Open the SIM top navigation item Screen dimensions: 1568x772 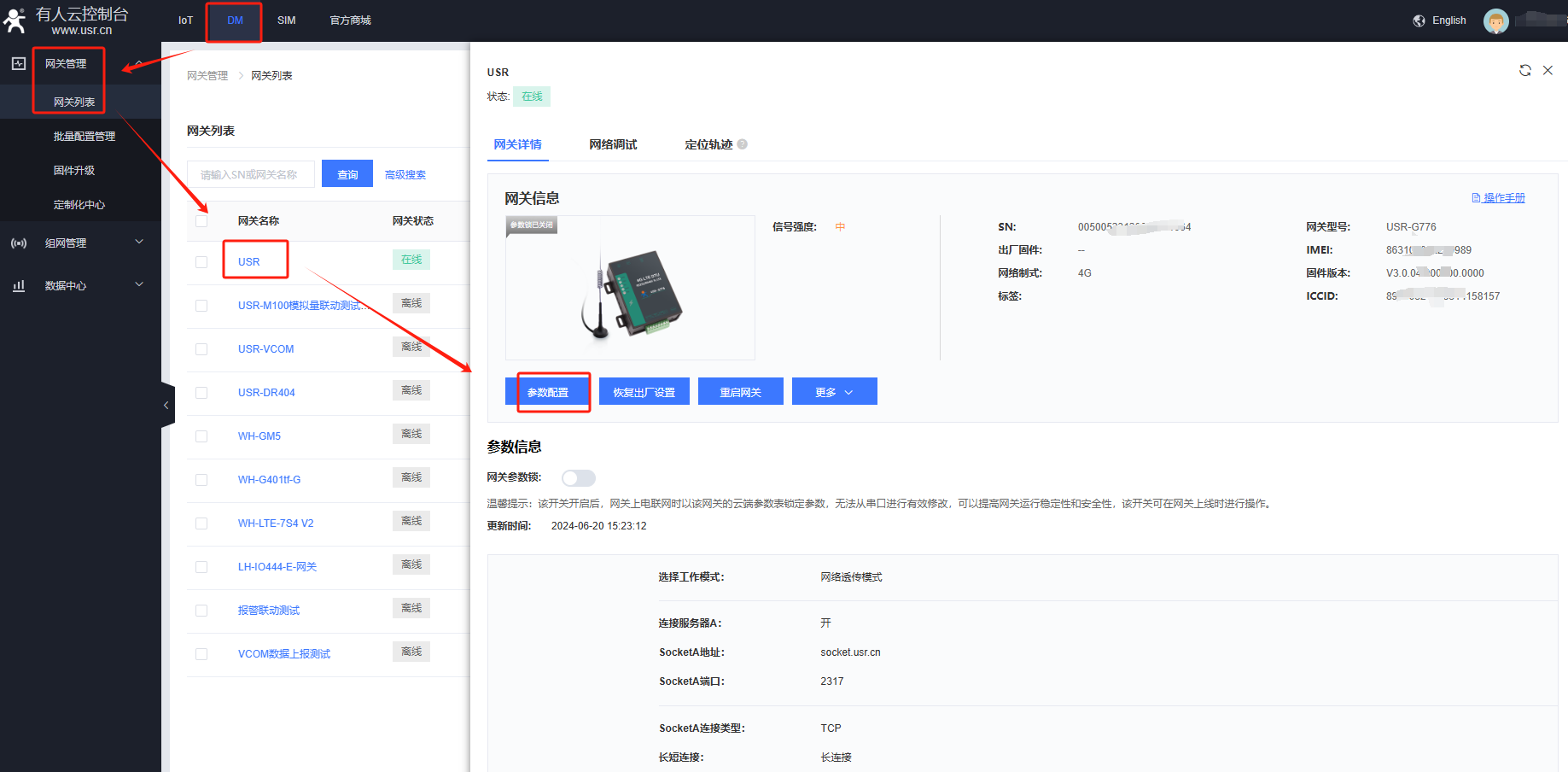[286, 20]
